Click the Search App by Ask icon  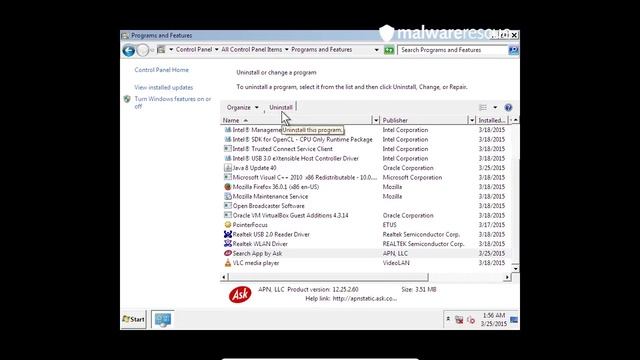pyautogui.click(x=228, y=253)
